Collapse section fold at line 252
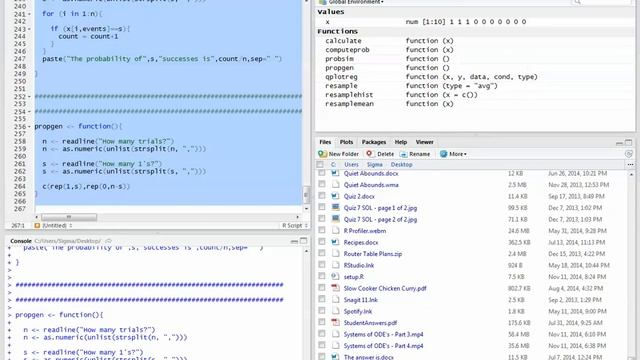The height and width of the screenshot is (360, 640). 29,97
